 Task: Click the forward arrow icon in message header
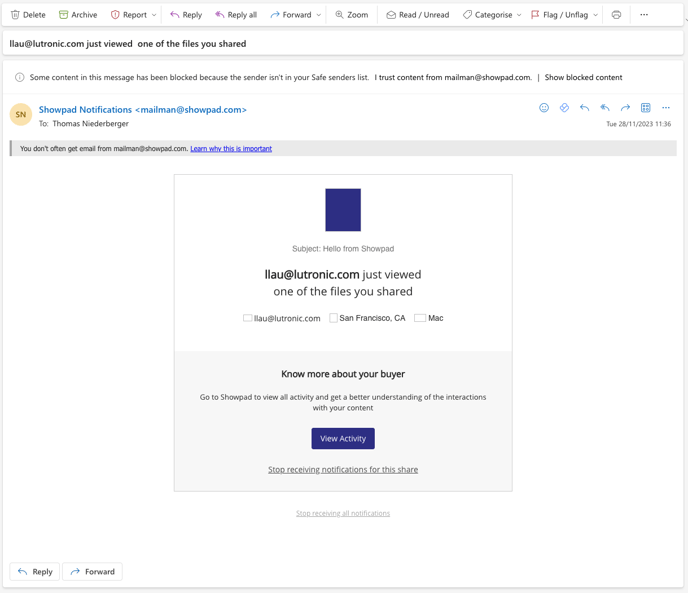click(625, 108)
